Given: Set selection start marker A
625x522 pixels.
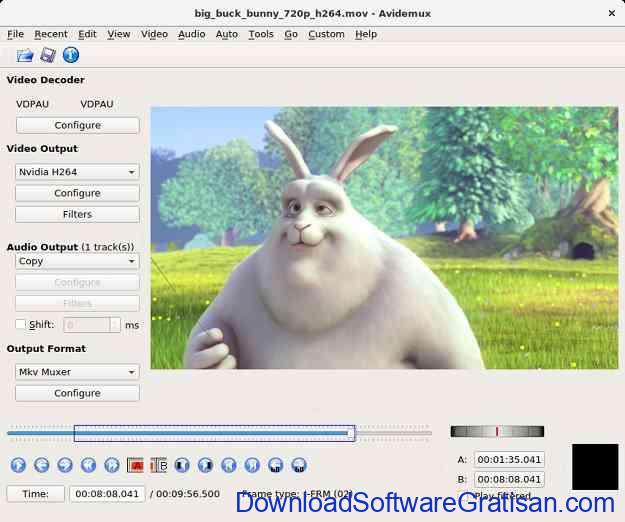Looking at the screenshot, I should pyautogui.click(x=135, y=465).
